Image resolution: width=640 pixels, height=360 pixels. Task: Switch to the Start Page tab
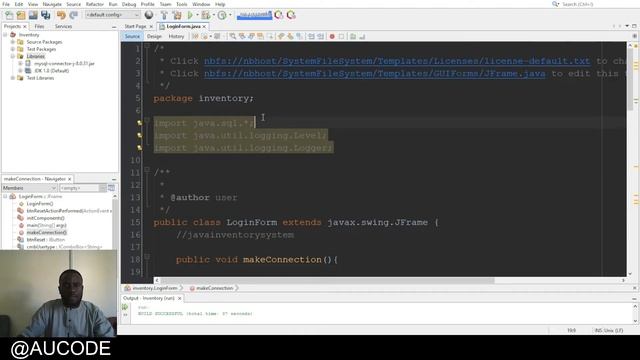pos(135,26)
